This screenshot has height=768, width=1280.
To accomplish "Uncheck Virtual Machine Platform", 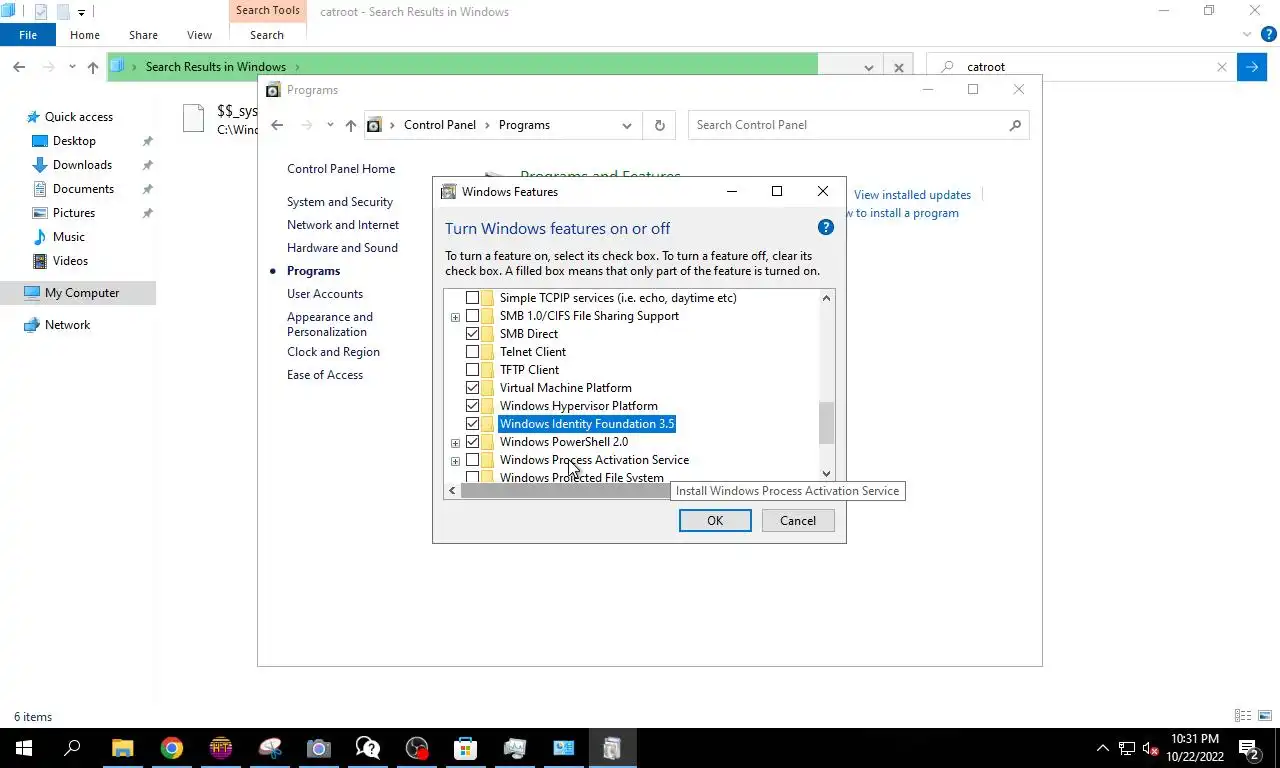I will (472, 388).
